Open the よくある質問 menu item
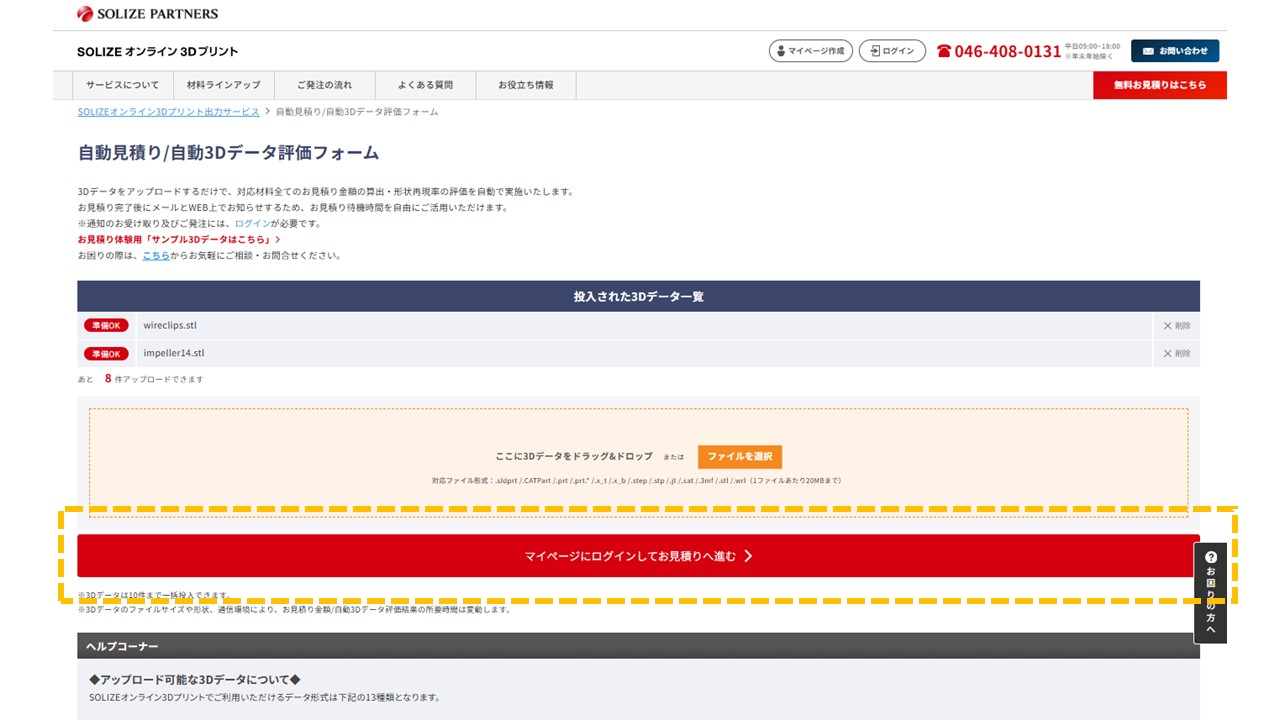The image size is (1280, 720). click(x=425, y=85)
